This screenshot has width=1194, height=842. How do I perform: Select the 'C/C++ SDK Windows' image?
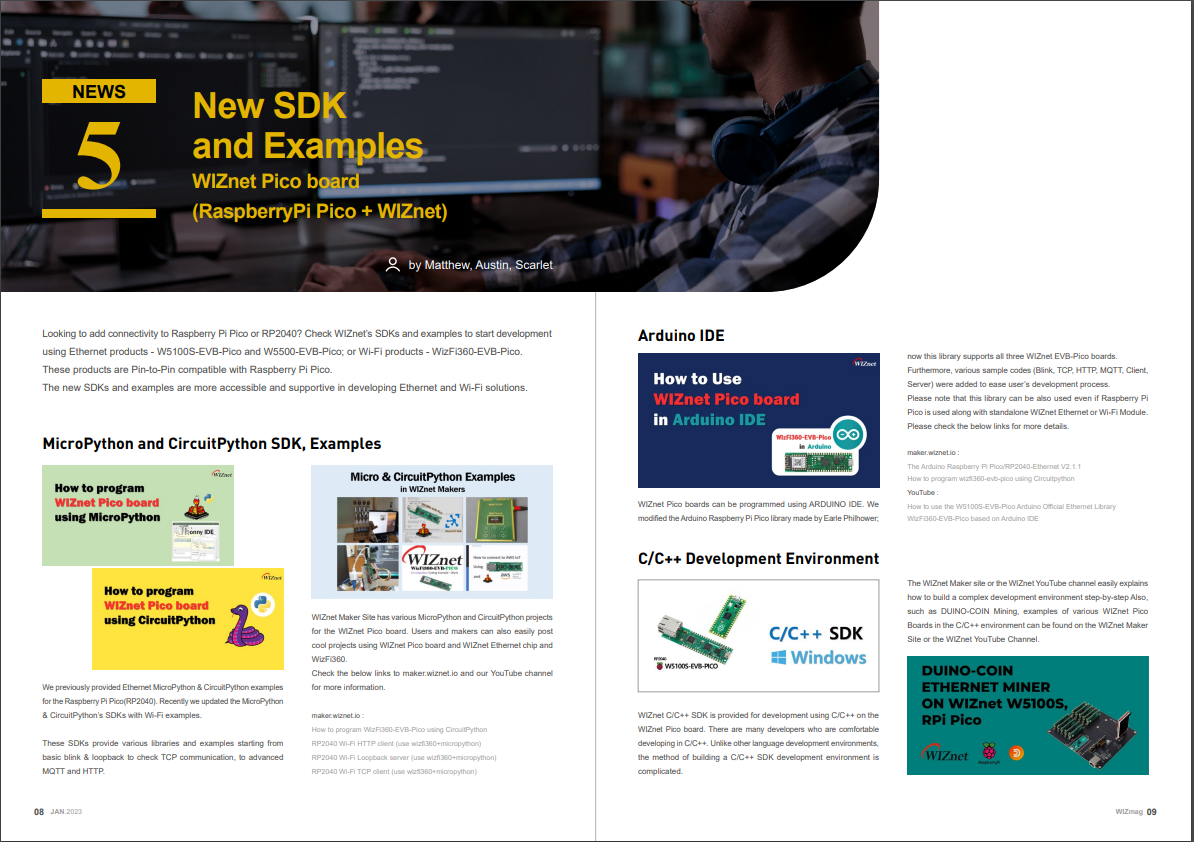point(758,636)
